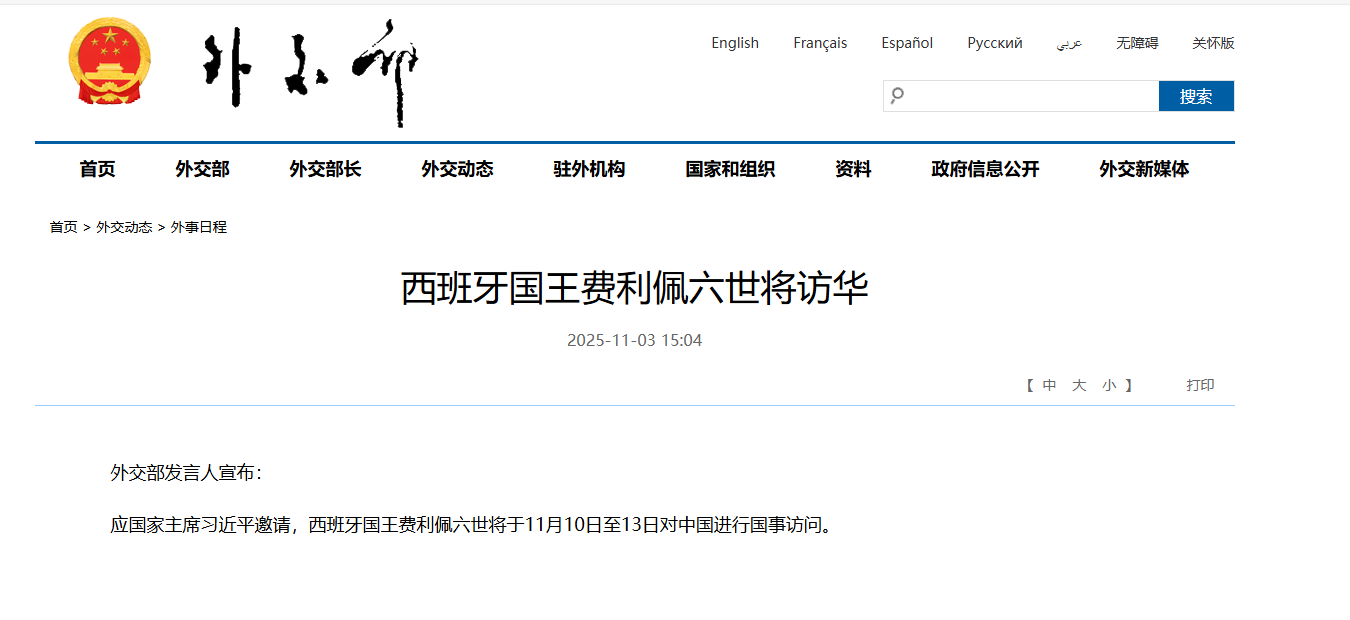Image resolution: width=1350 pixels, height=620 pixels.
Task: Click the national emblem logo
Action: (x=109, y=62)
